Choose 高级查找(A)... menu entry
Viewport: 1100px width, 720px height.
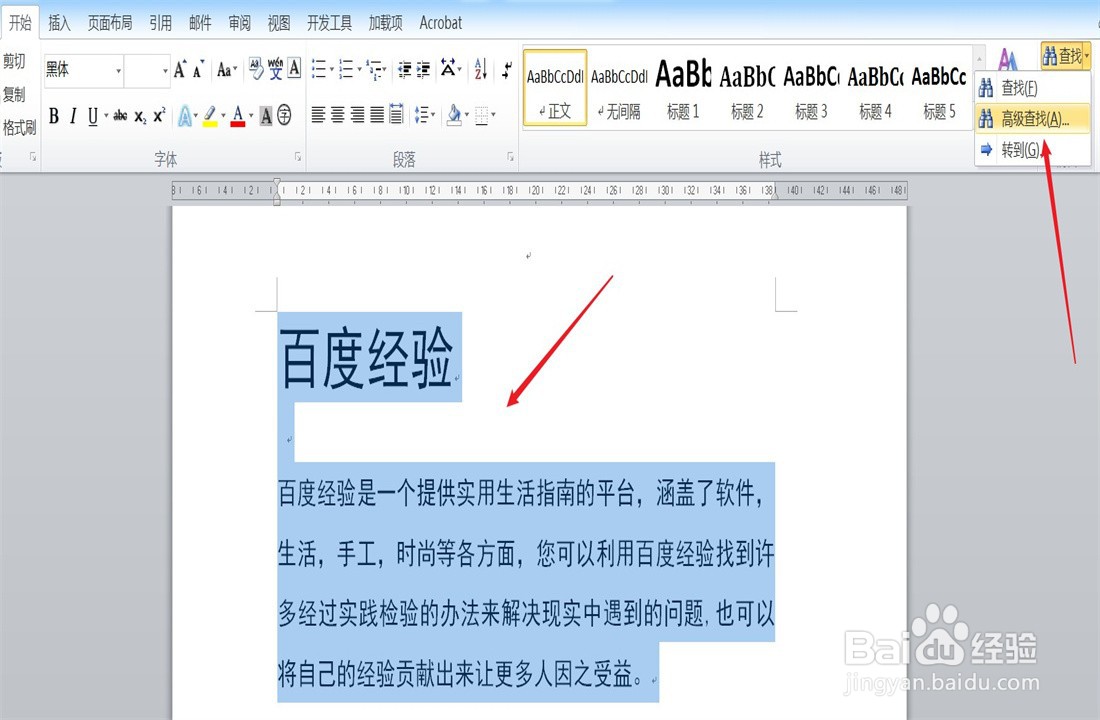point(1032,119)
